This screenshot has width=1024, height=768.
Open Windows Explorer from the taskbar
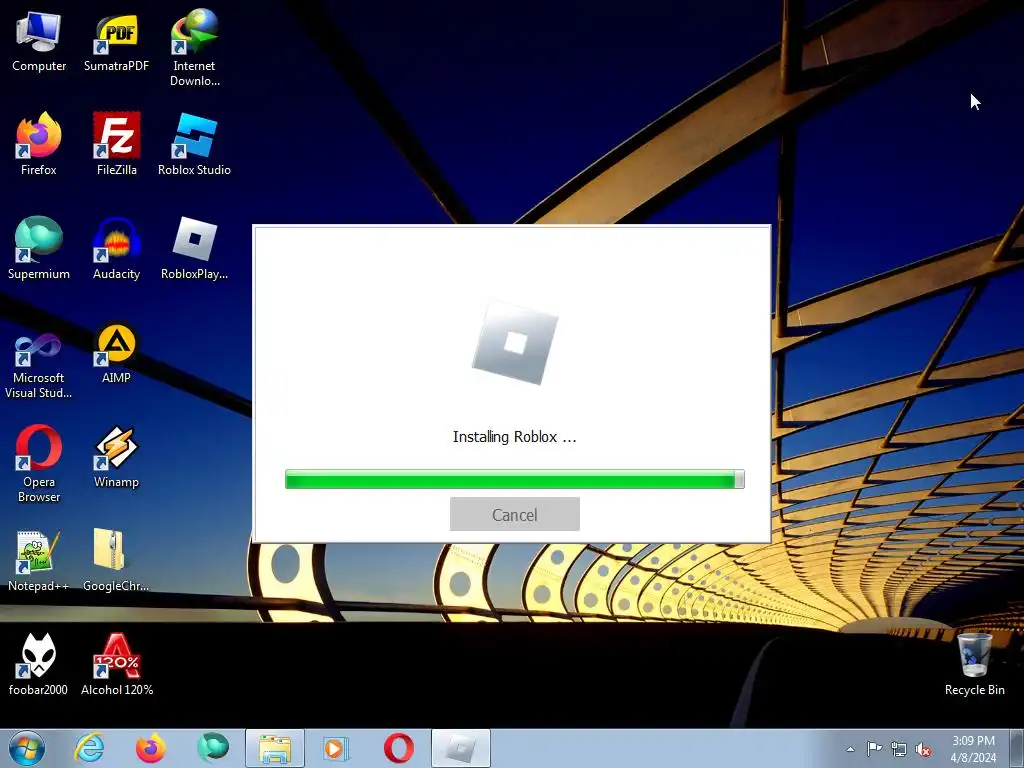[x=275, y=748]
